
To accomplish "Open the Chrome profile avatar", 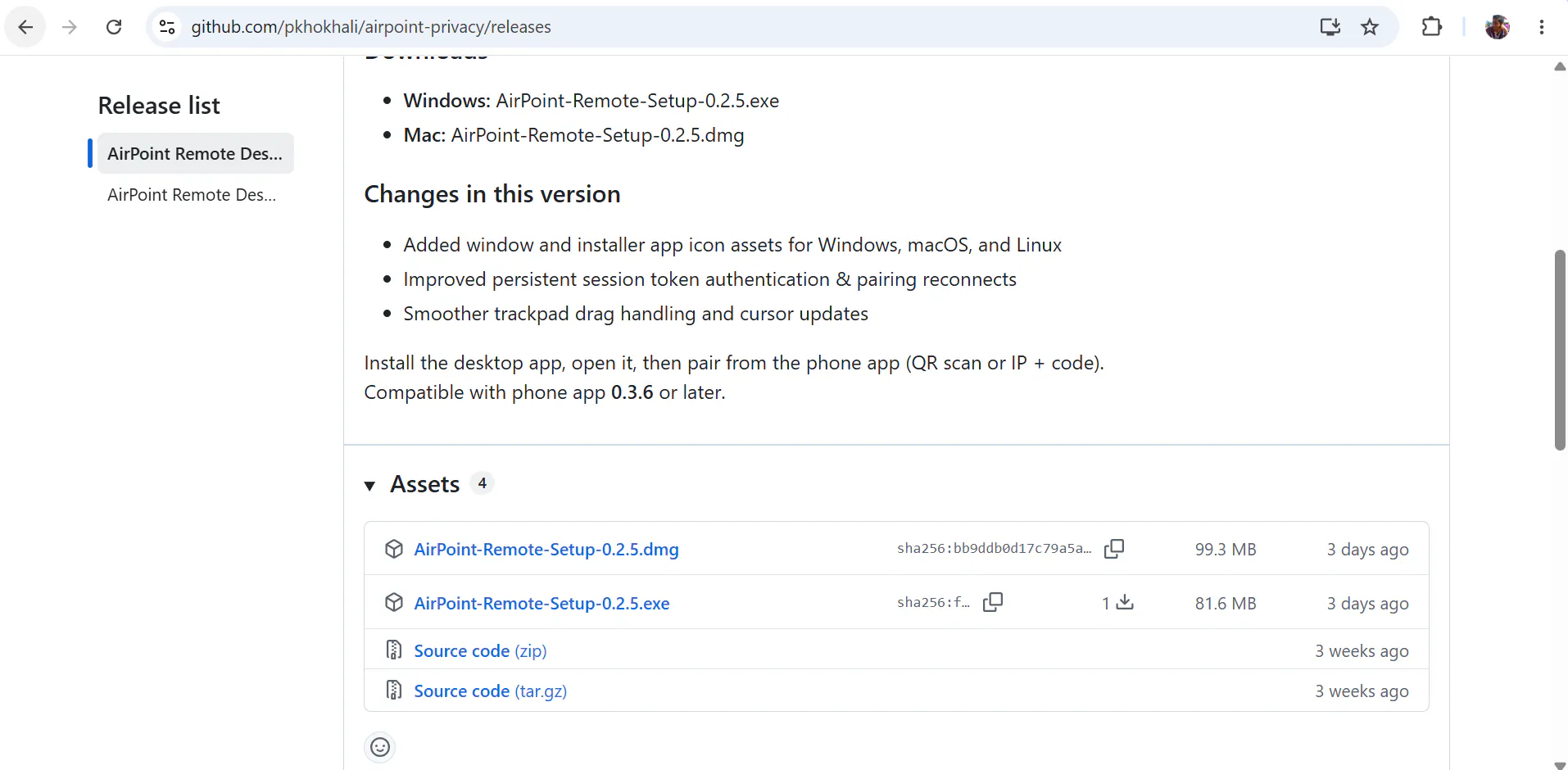I will pyautogui.click(x=1498, y=27).
